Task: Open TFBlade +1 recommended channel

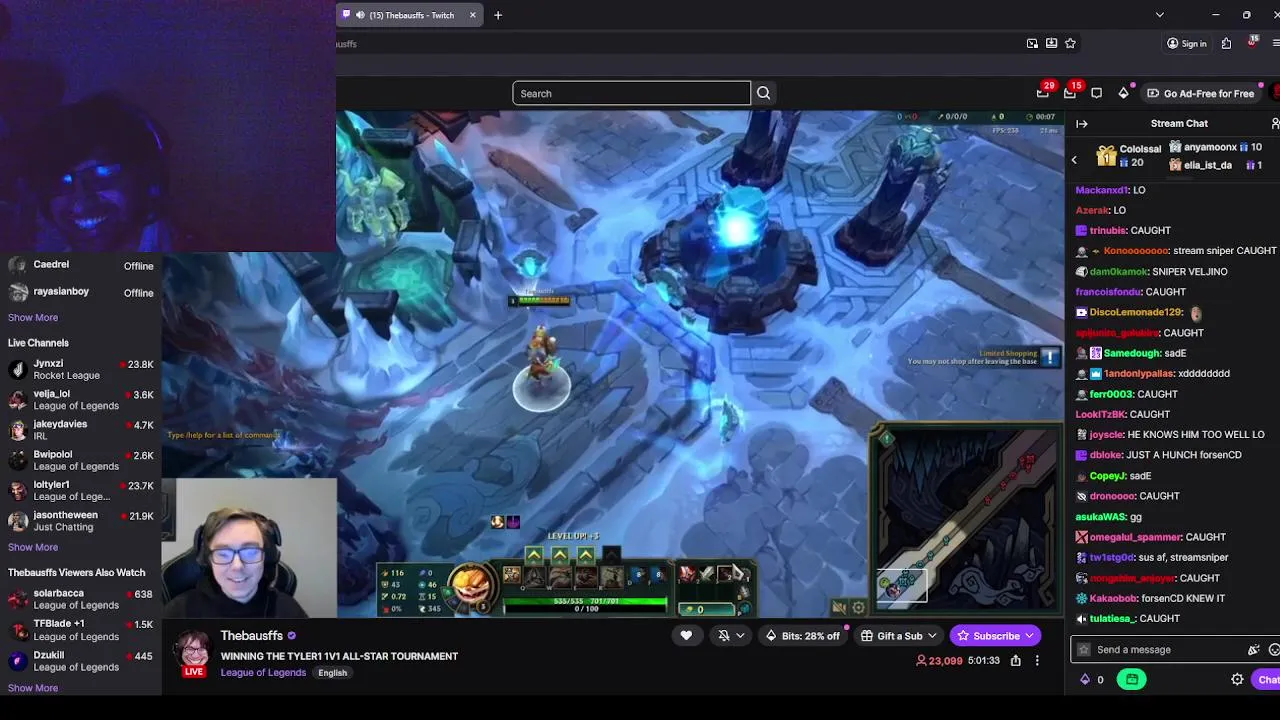Action: [x=80, y=630]
